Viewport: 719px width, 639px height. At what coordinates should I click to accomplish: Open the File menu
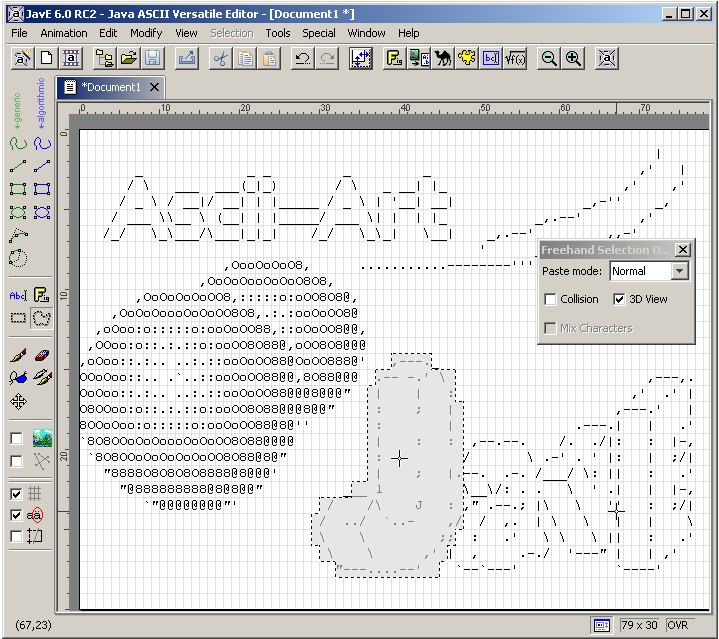pos(19,33)
